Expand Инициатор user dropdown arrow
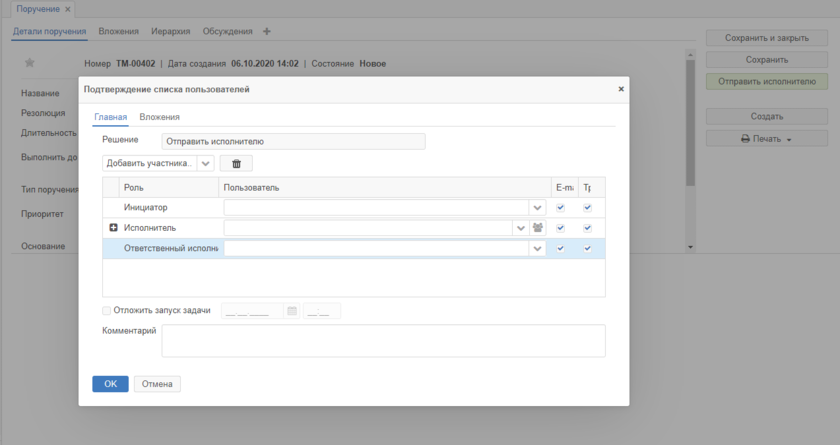This screenshot has width=840, height=445. pyautogui.click(x=537, y=208)
